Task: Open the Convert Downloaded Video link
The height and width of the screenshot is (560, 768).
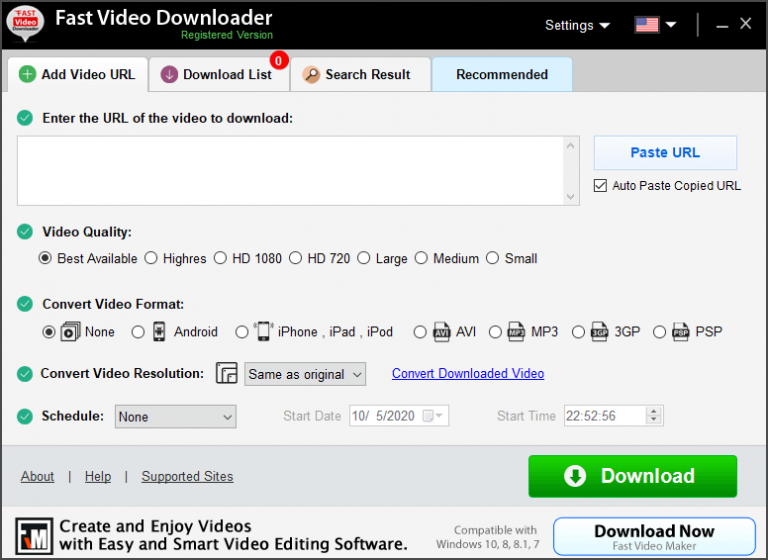Action: pos(468,373)
